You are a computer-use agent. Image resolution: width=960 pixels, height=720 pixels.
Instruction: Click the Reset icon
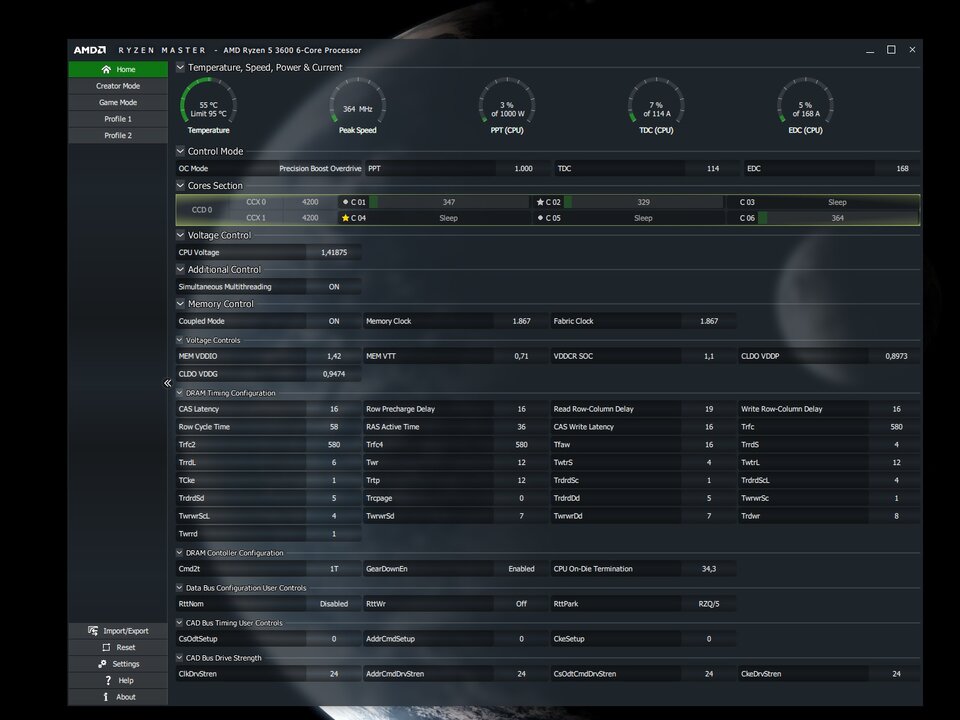coord(107,647)
